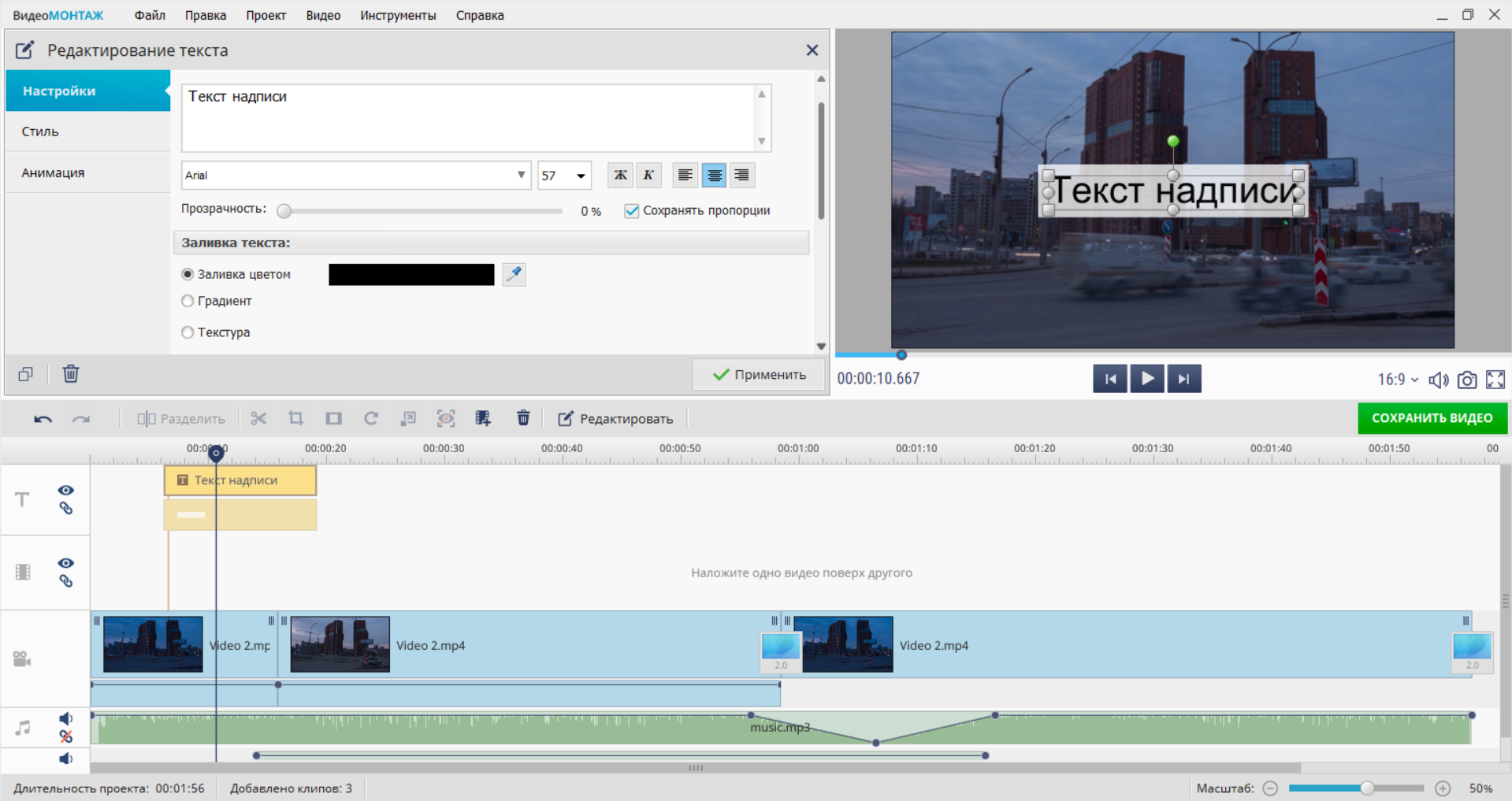The height and width of the screenshot is (801, 1512).
Task: Mute the music track speaker
Action: coord(66,718)
